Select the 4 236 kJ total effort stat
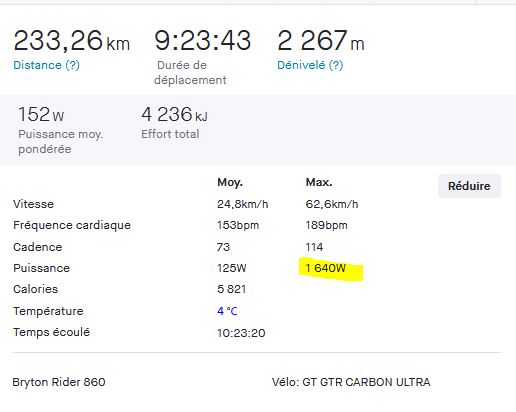This screenshot has width=516, height=412. (x=174, y=114)
